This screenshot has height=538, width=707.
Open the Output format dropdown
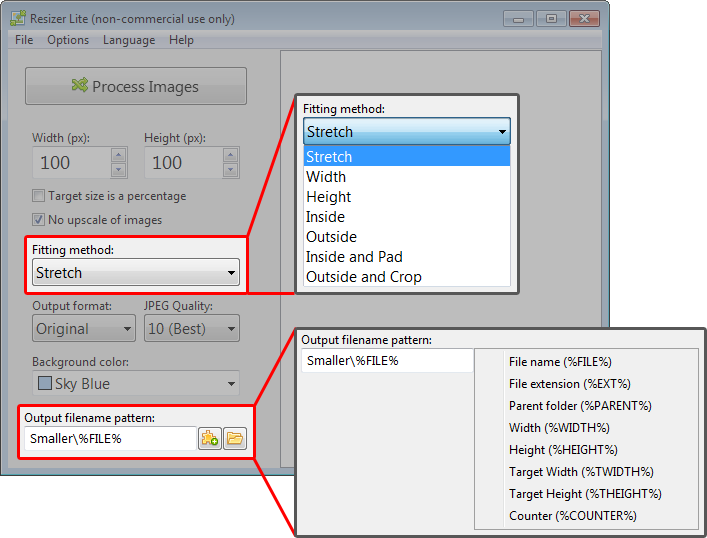click(x=127, y=329)
